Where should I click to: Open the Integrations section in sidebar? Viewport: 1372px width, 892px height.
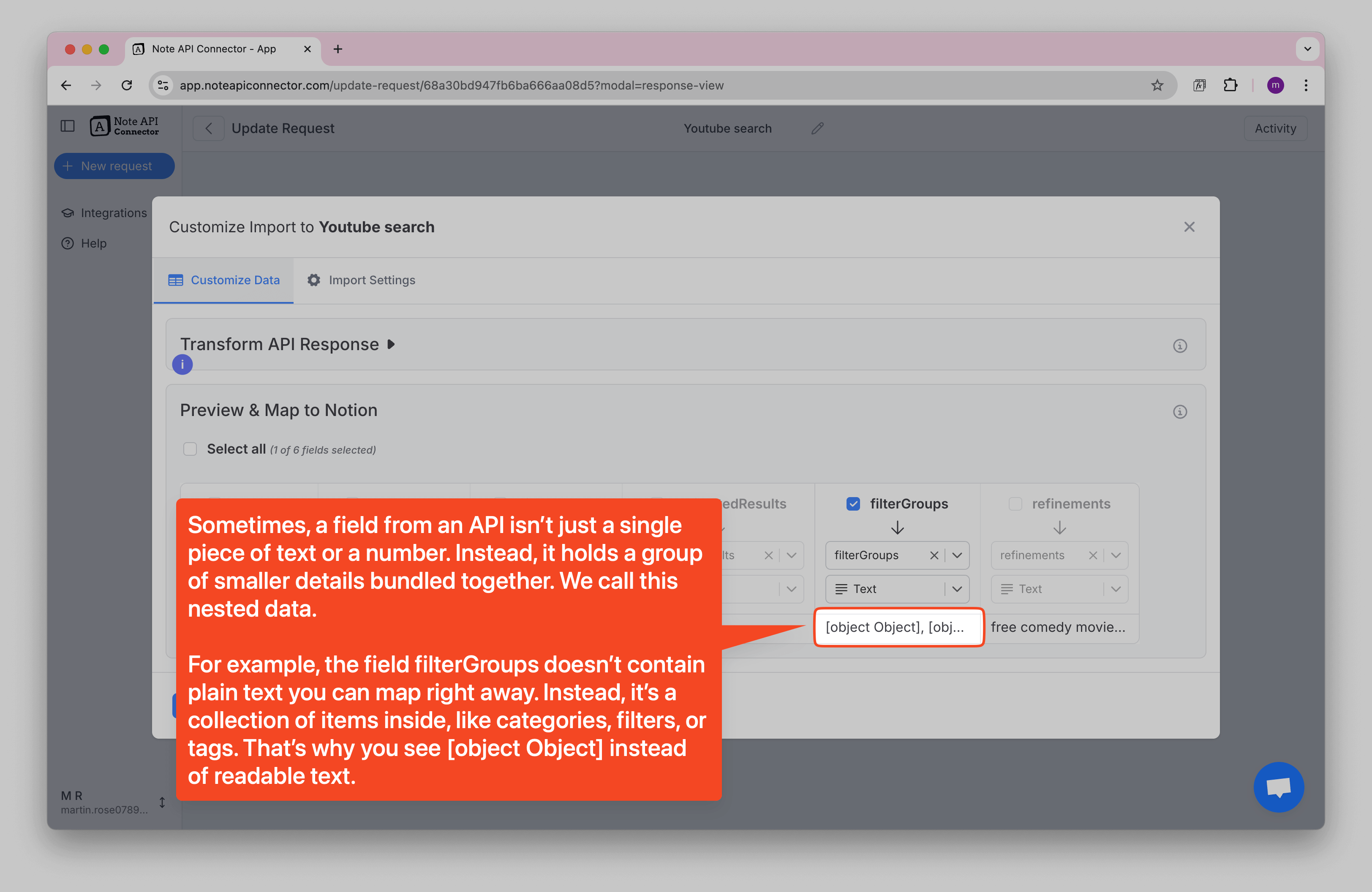[113, 212]
